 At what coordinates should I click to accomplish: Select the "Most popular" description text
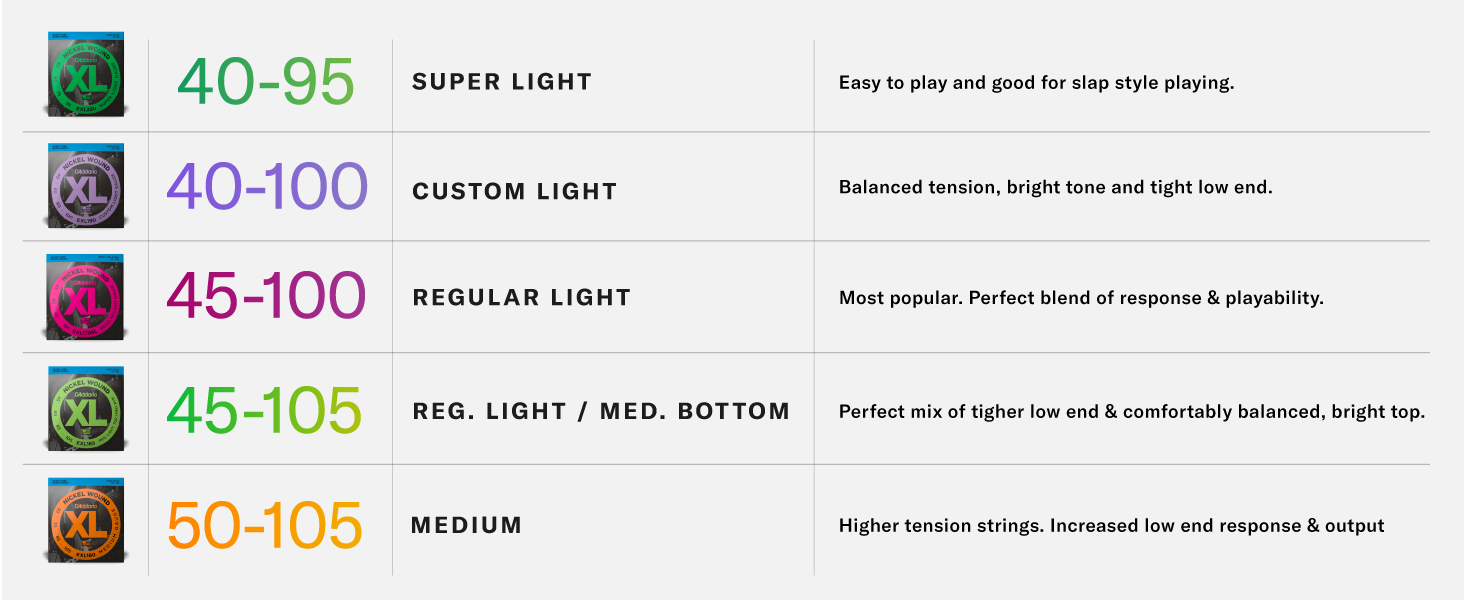tap(1081, 298)
